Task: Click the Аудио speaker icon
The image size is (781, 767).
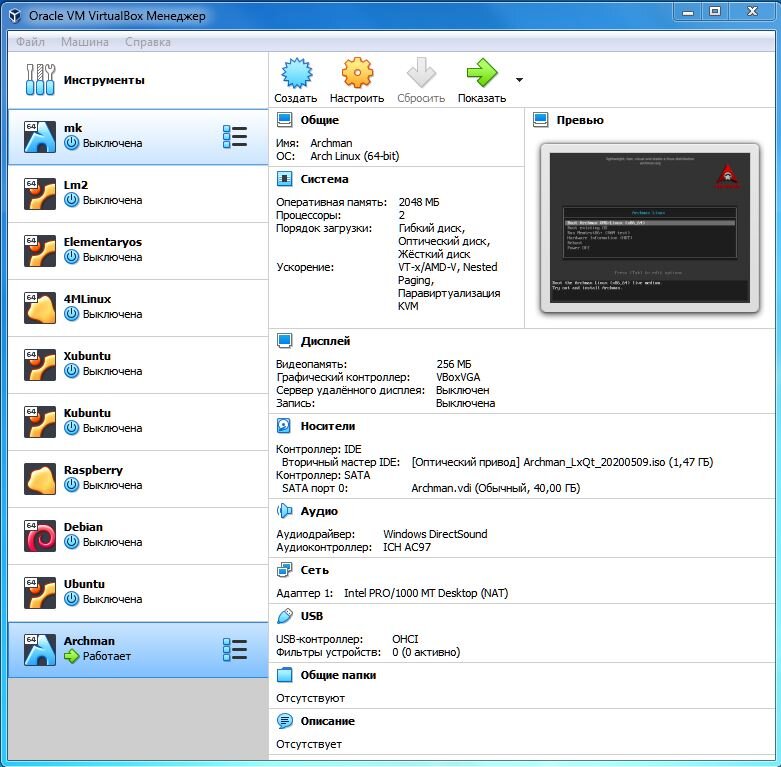Action: tap(284, 511)
